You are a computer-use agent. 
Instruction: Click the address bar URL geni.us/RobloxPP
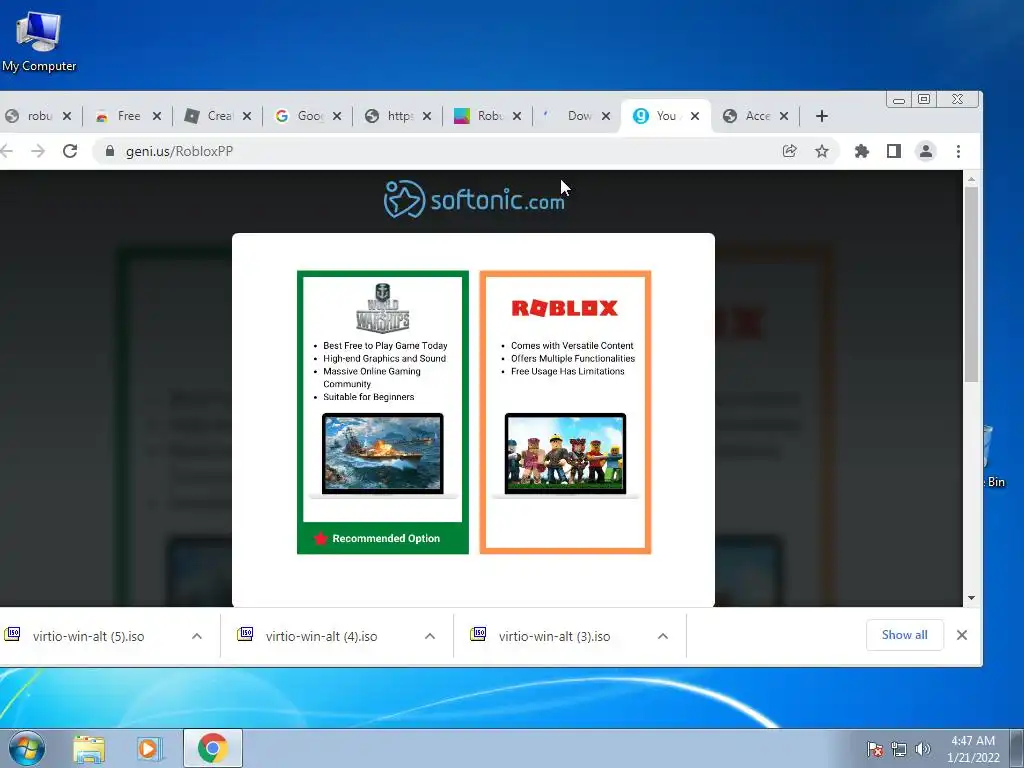coord(179,151)
